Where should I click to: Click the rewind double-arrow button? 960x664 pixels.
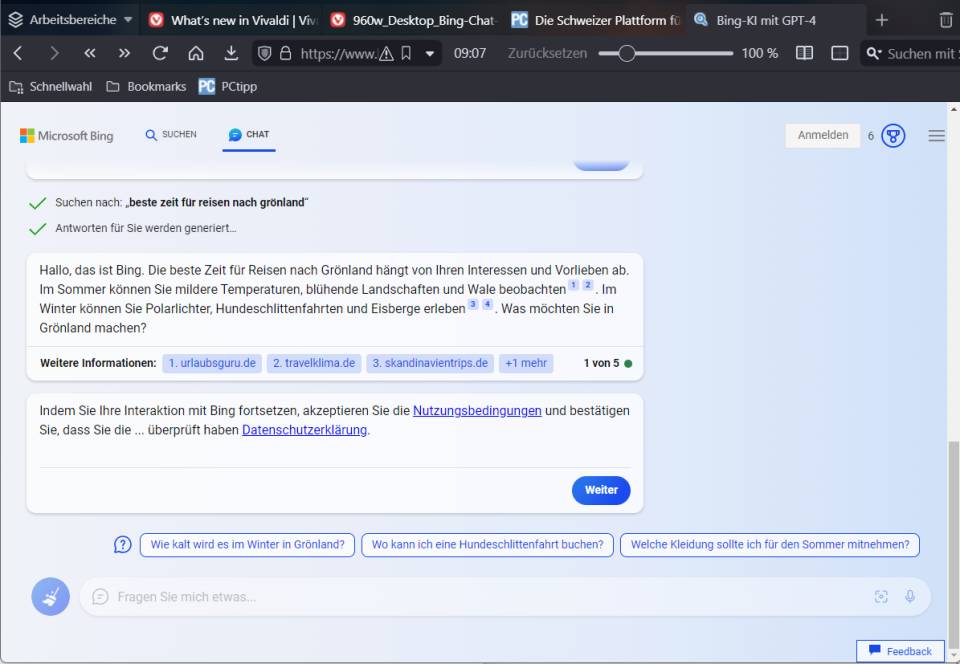[x=89, y=54]
